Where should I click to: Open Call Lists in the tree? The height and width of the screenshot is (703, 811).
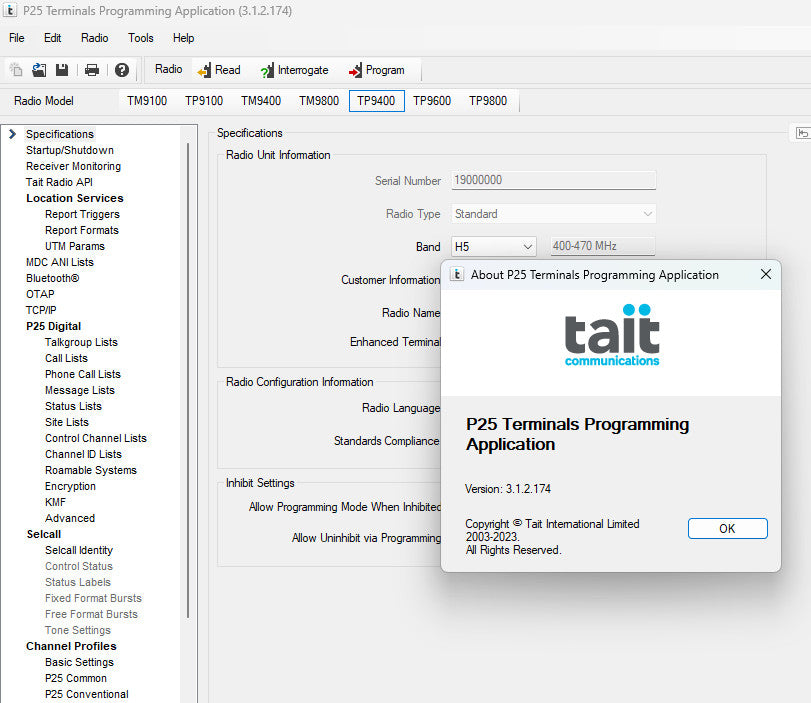(x=66, y=358)
